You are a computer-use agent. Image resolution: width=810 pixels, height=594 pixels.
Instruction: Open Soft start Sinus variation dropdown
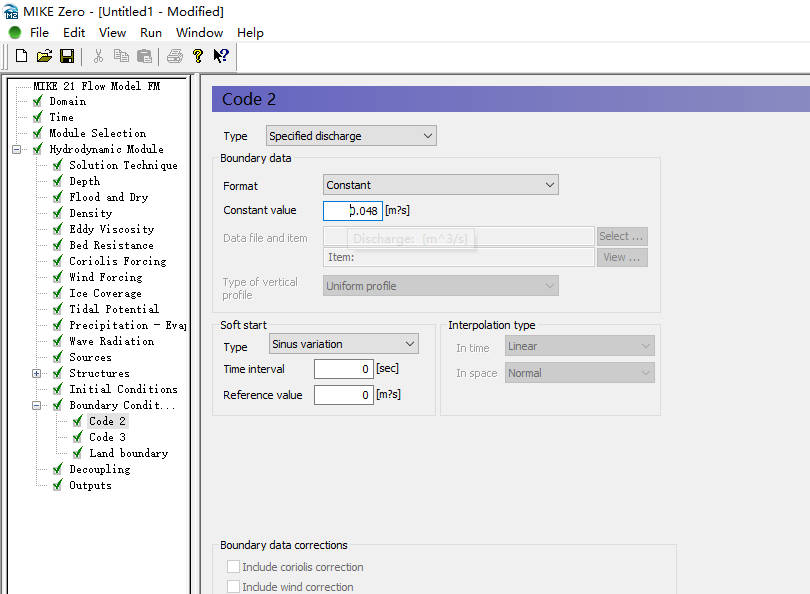pos(343,344)
